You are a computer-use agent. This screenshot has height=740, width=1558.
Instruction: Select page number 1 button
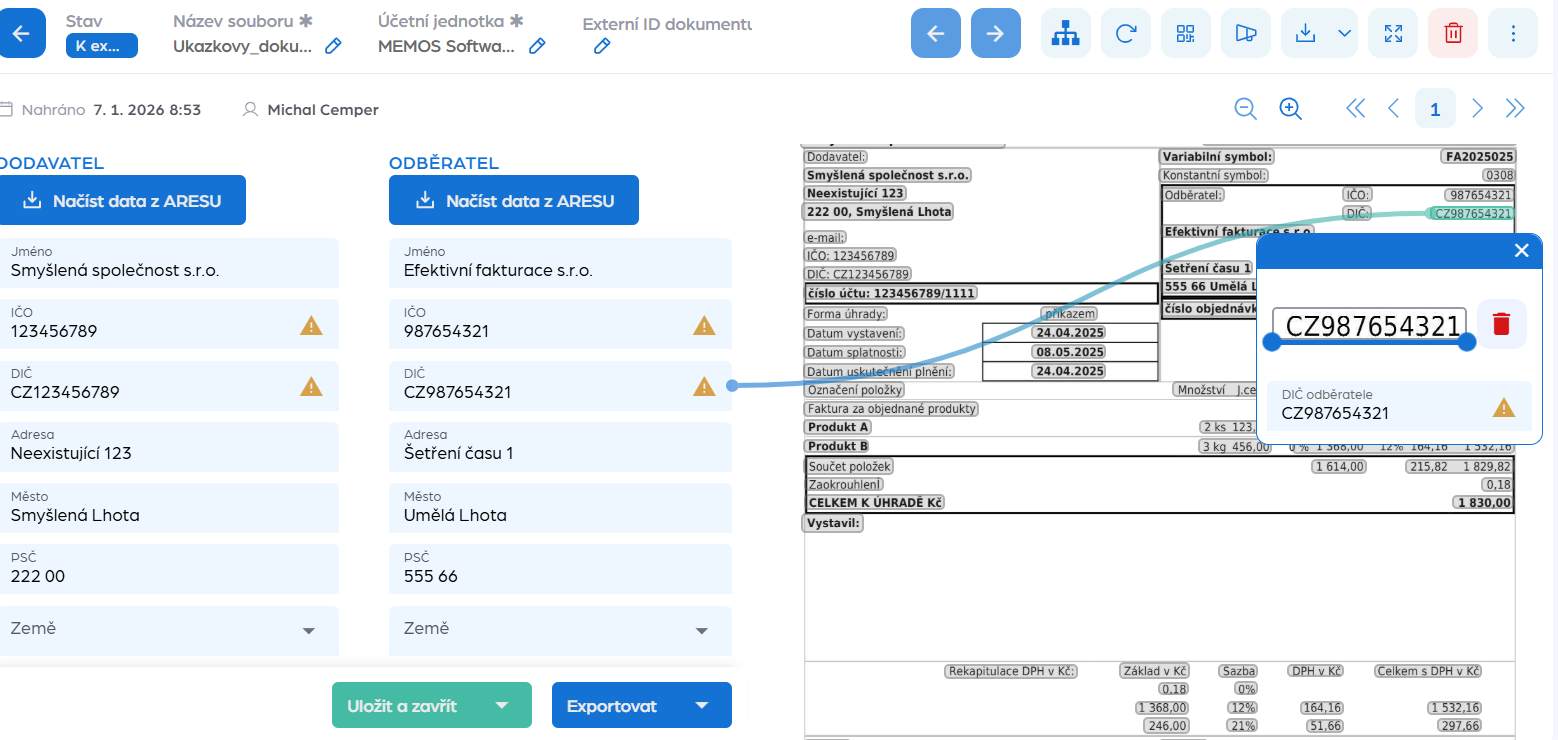(1435, 109)
